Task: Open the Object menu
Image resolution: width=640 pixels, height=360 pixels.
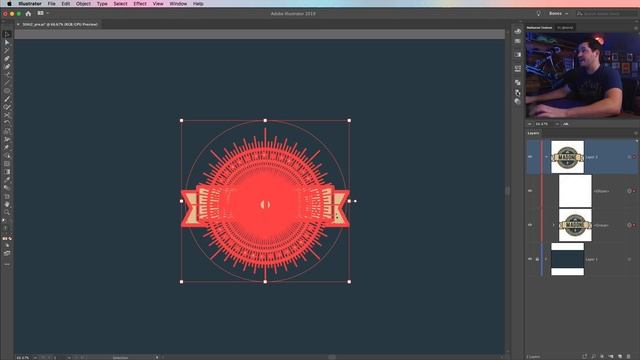Action: coord(83,4)
